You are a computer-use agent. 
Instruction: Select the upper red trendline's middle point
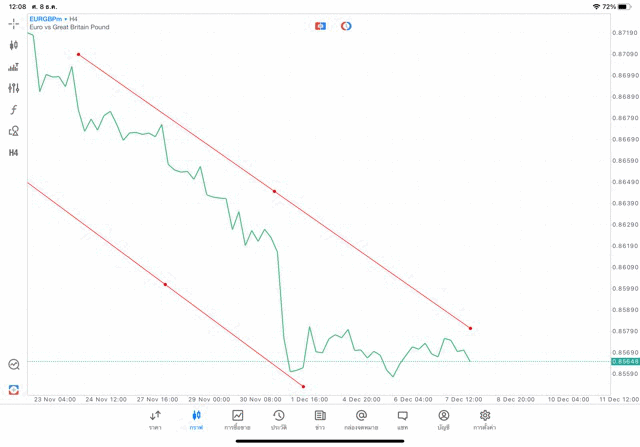click(x=274, y=190)
